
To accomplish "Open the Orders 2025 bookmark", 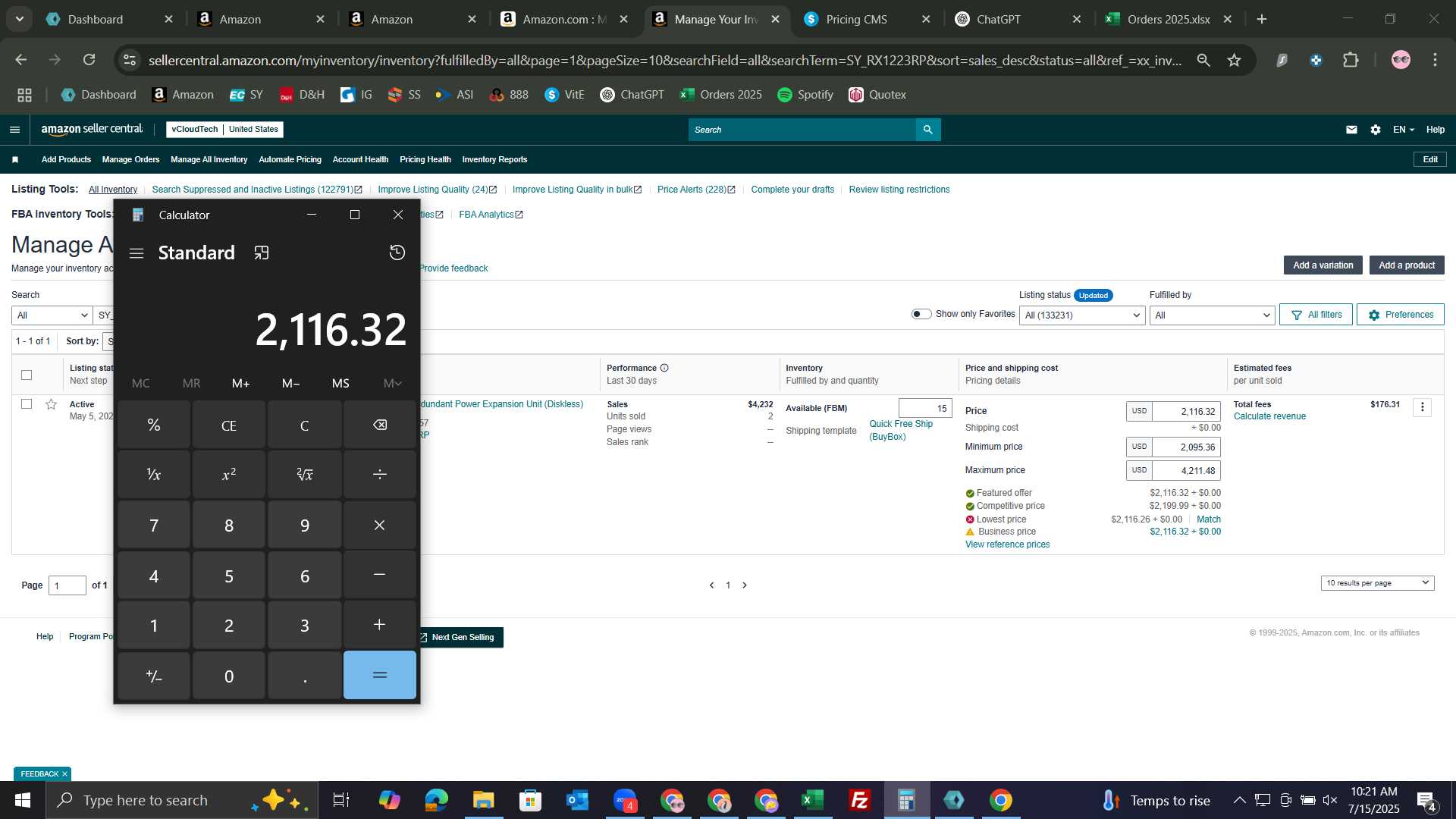I will [720, 95].
